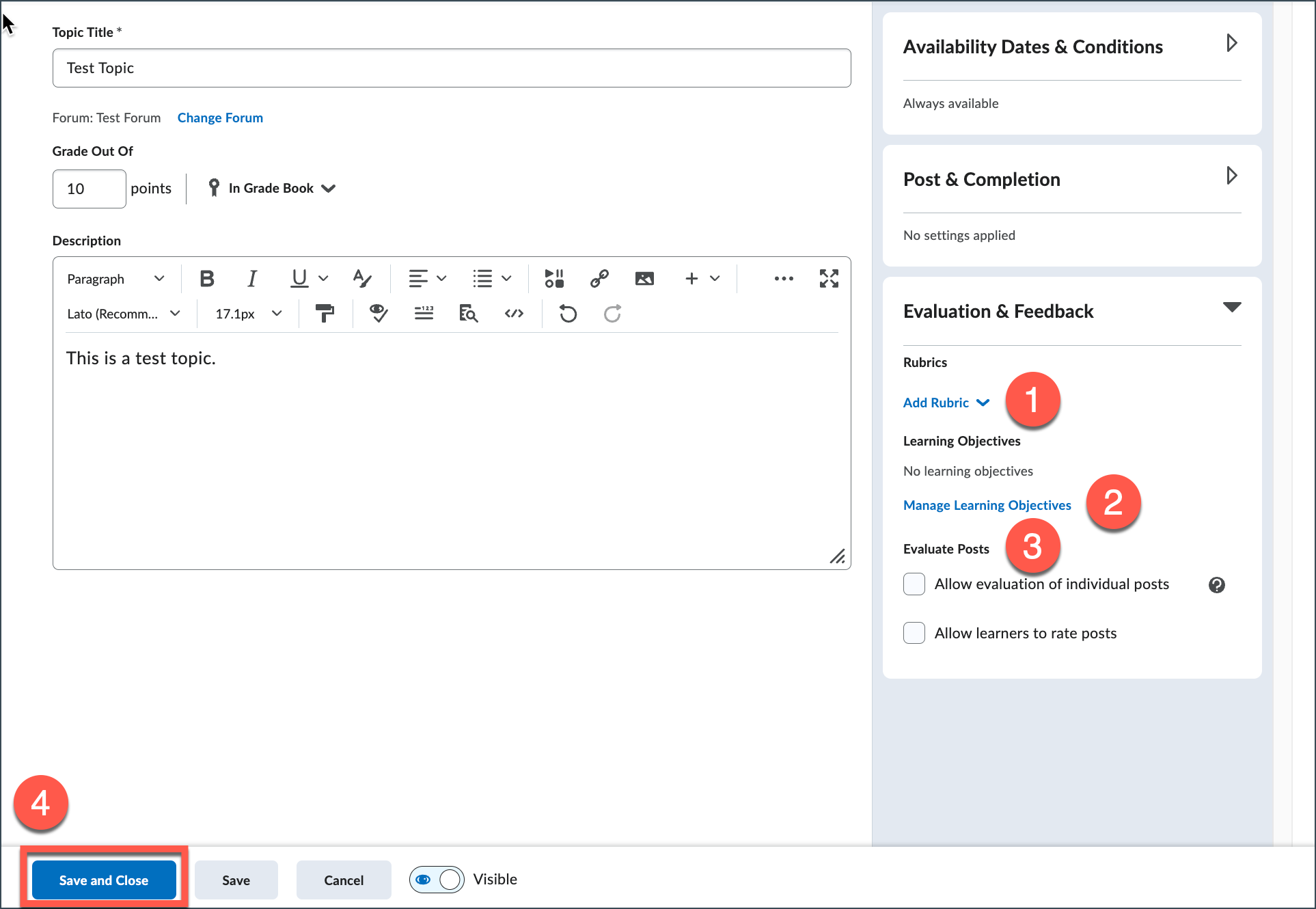Open the In Grade Book dropdown
The height and width of the screenshot is (909, 1316).
click(x=280, y=188)
